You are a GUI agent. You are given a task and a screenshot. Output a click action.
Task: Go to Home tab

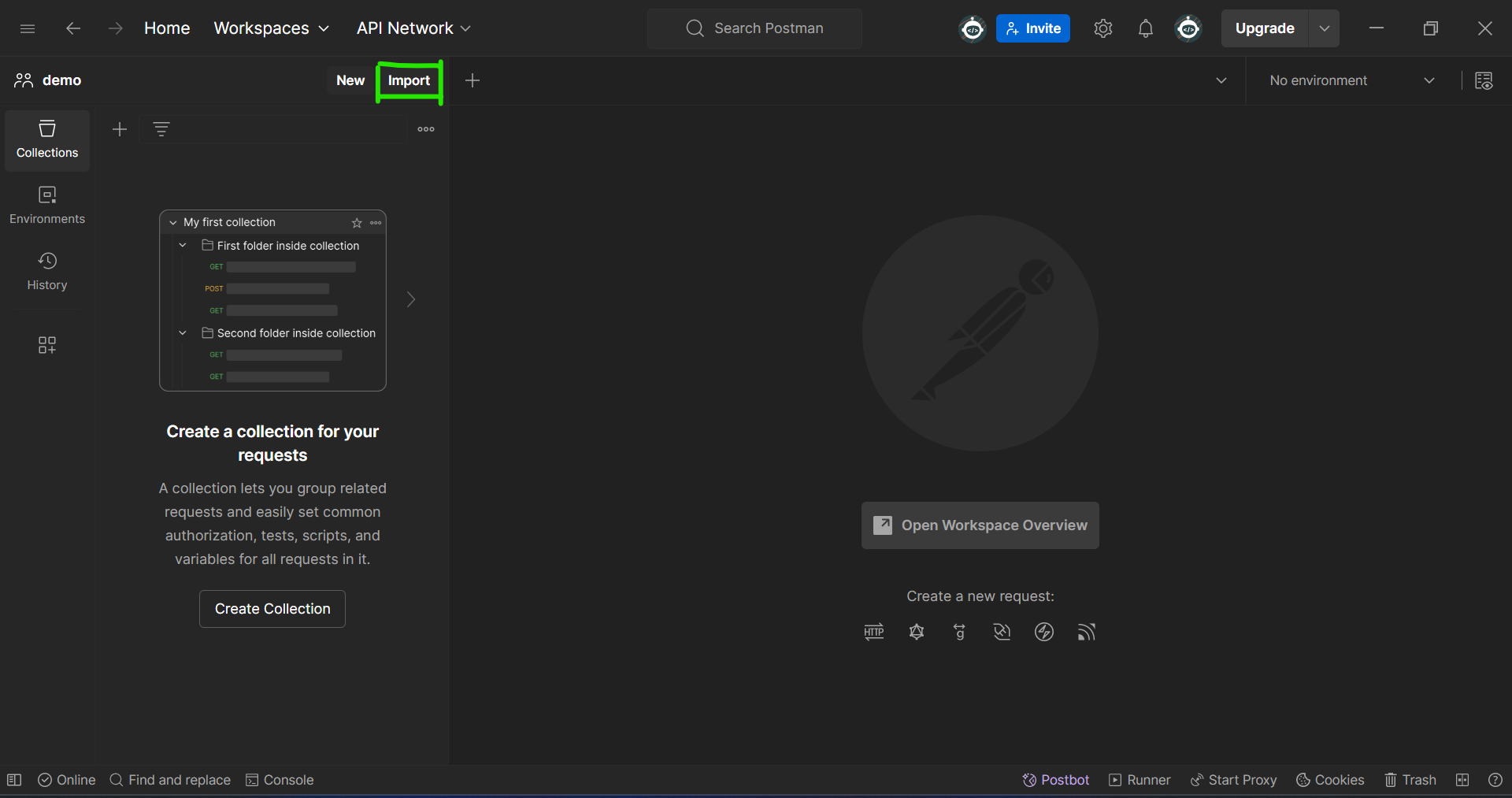[167, 28]
